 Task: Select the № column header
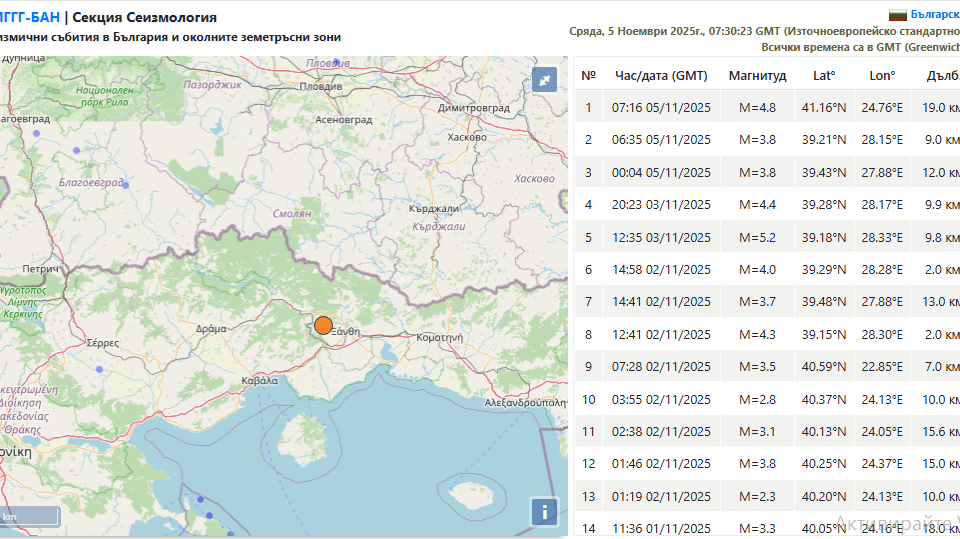tap(588, 75)
